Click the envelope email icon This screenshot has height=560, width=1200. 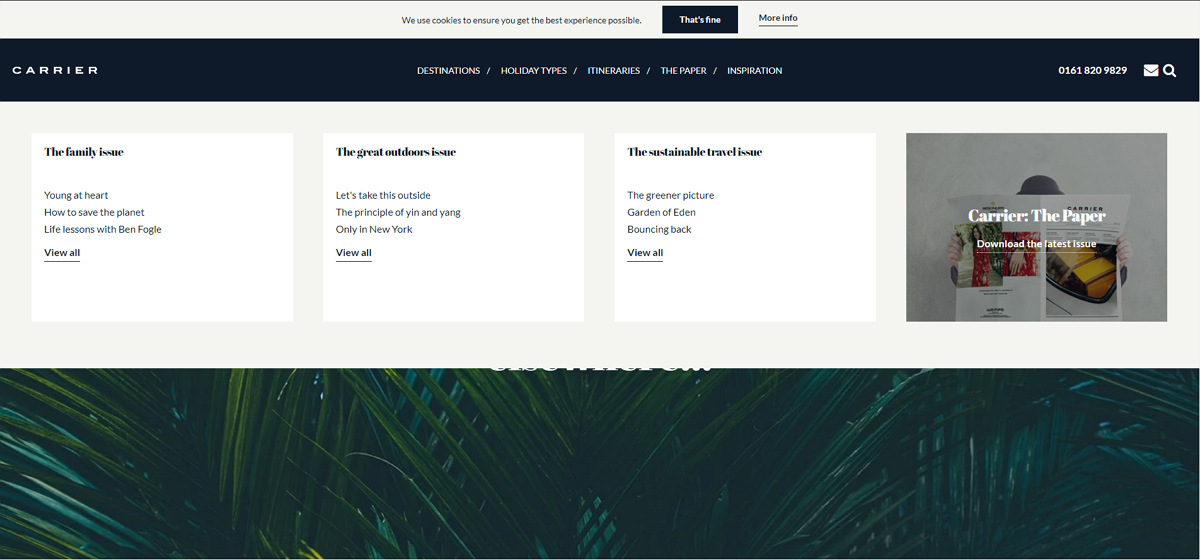pyautogui.click(x=1151, y=70)
